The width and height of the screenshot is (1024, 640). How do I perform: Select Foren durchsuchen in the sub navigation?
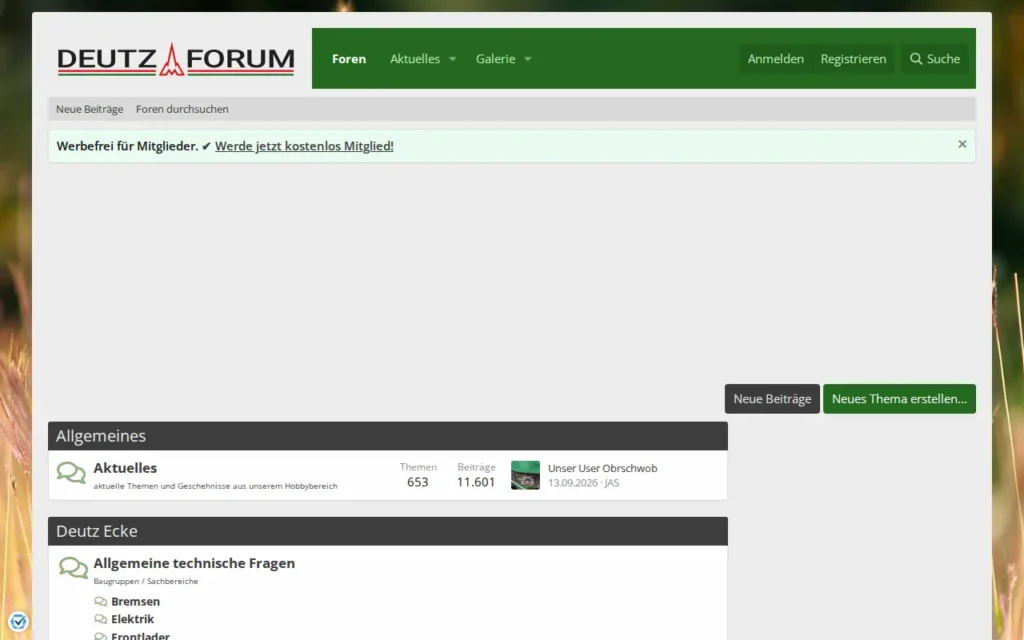click(x=182, y=109)
